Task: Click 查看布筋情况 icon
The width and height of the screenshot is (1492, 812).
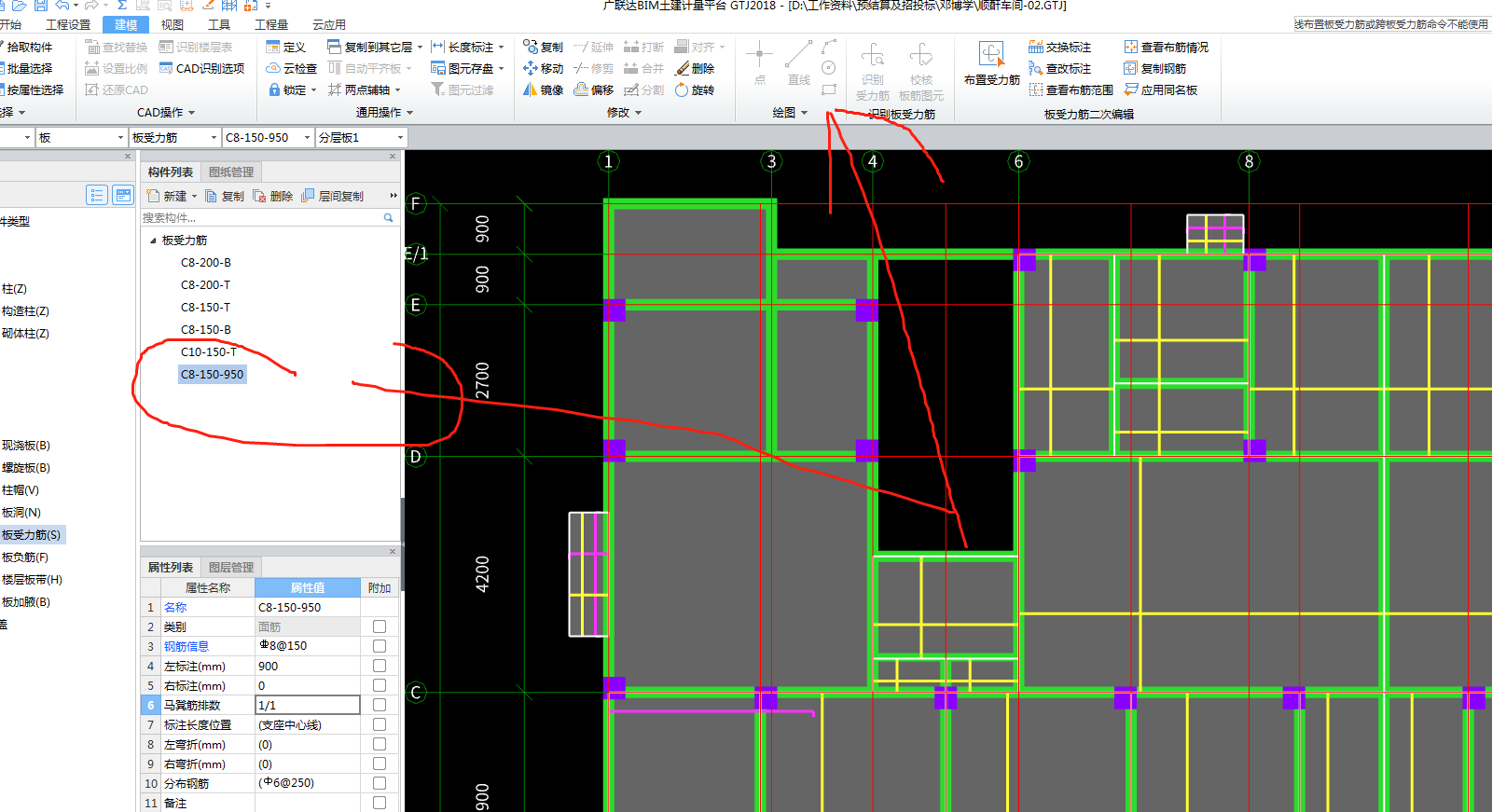Action: pyautogui.click(x=1131, y=47)
